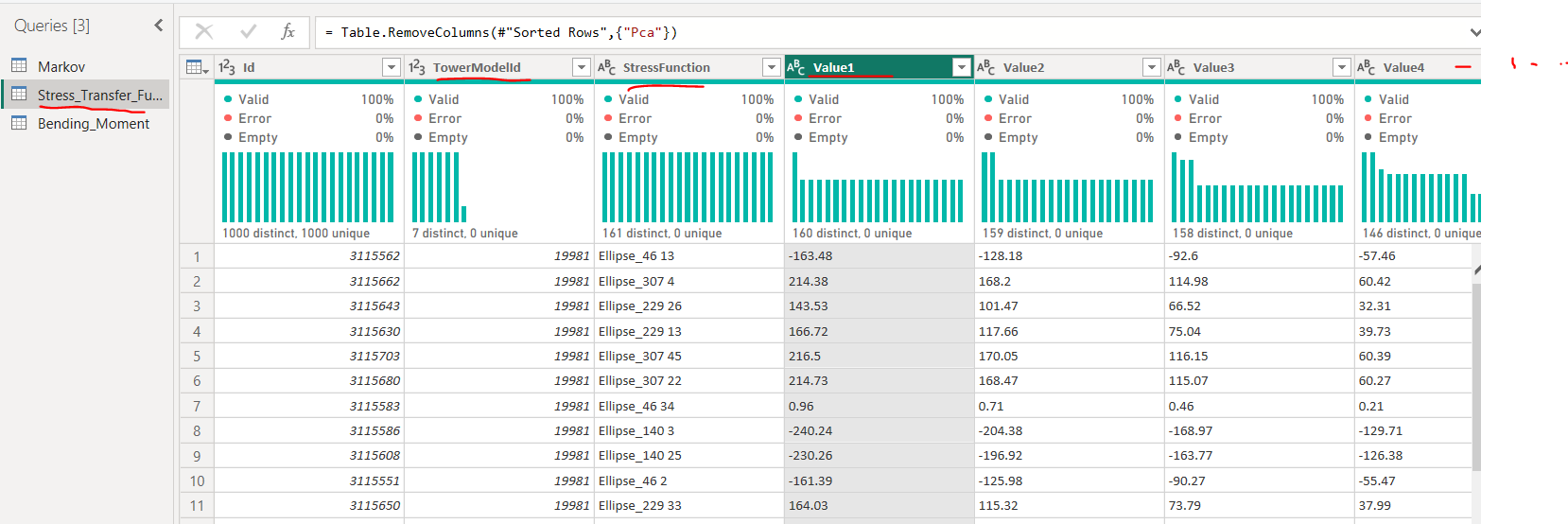1568x524 pixels.
Task: Open TowerModelId column filter dropdown
Action: [x=582, y=67]
